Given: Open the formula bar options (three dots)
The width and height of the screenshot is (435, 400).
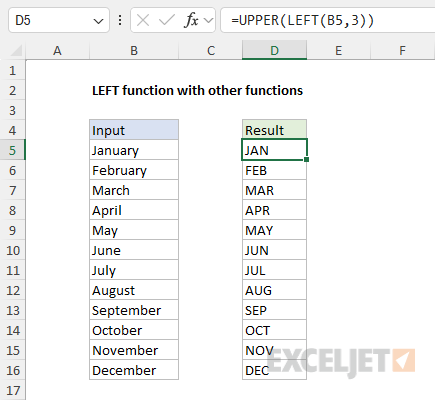Looking at the screenshot, I should click(120, 20).
